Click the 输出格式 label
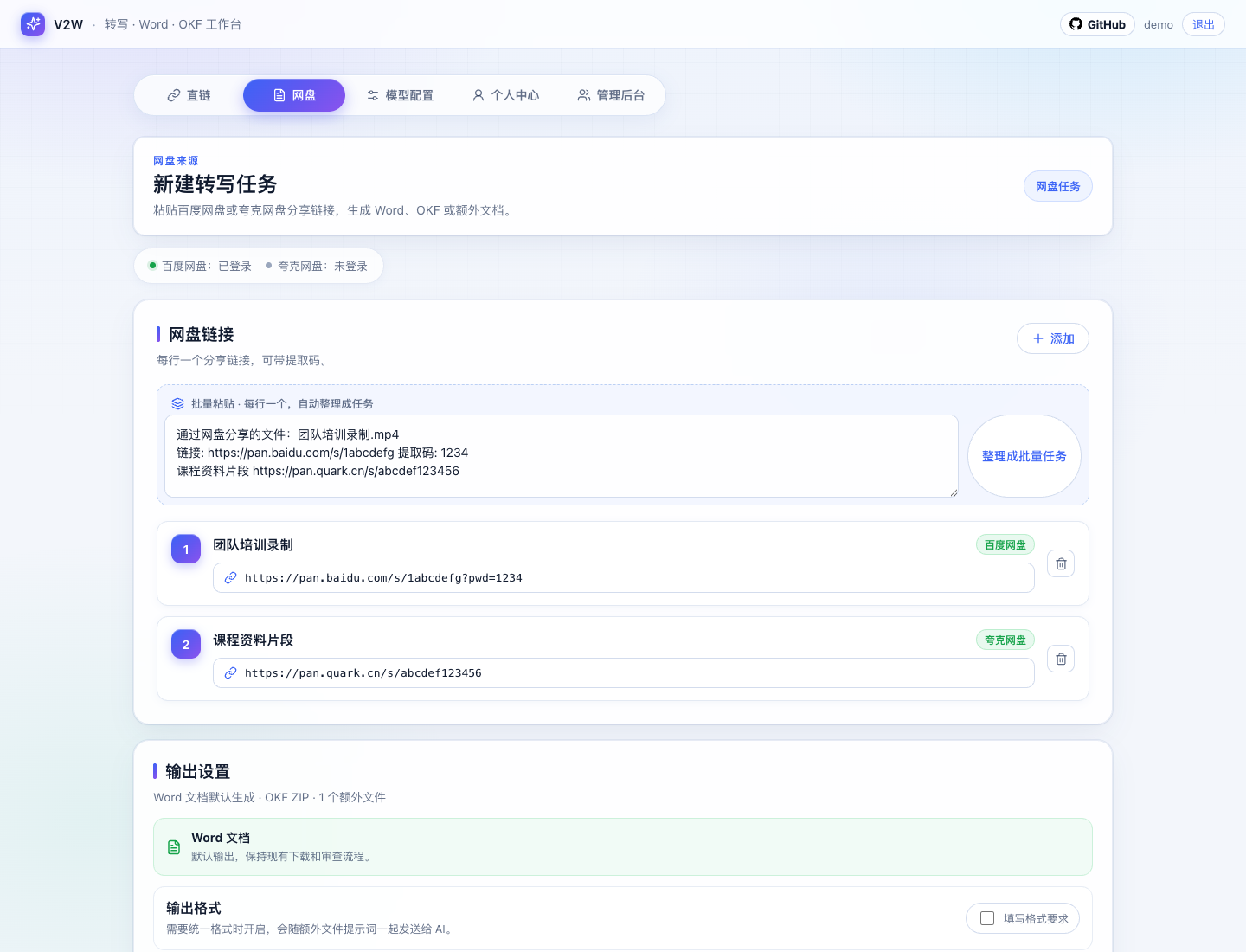Image resolution: width=1246 pixels, height=952 pixels. [194, 908]
